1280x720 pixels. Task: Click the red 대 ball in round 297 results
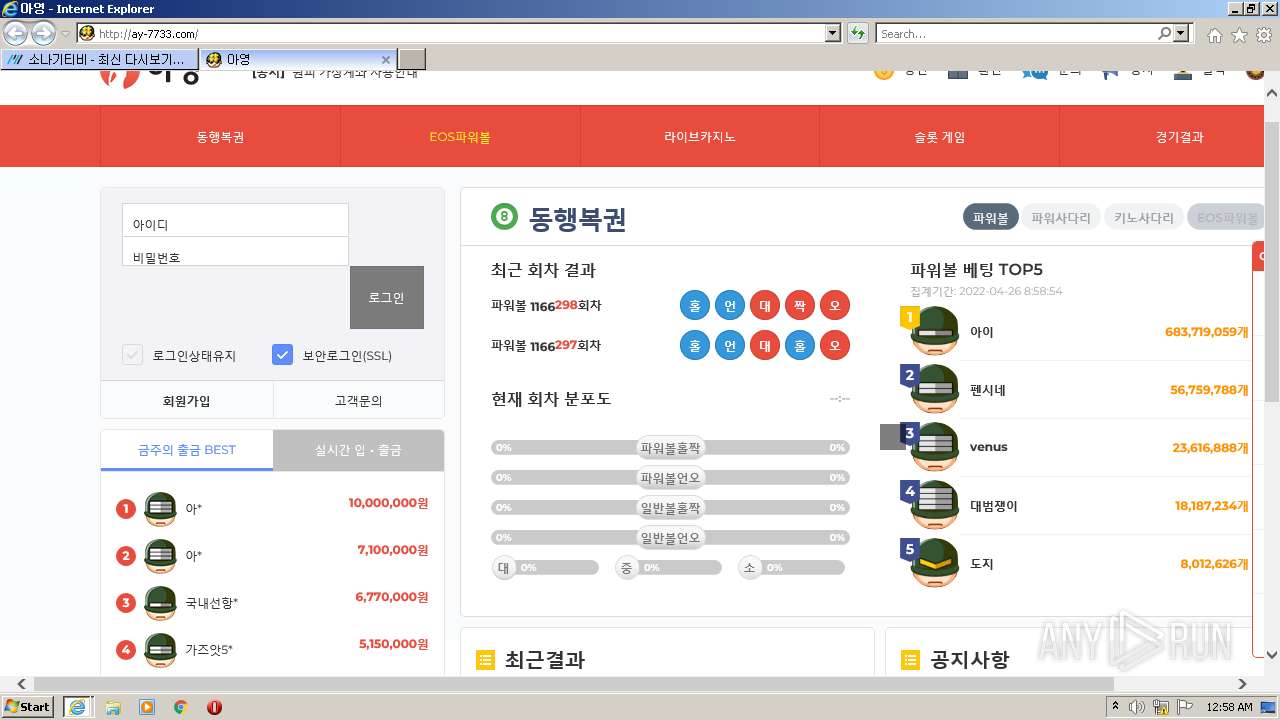click(764, 345)
